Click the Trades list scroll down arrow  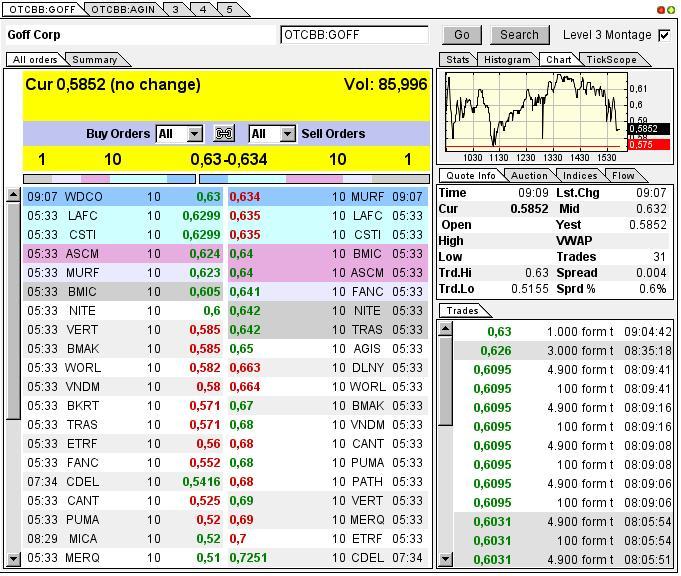pyautogui.click(x=445, y=559)
